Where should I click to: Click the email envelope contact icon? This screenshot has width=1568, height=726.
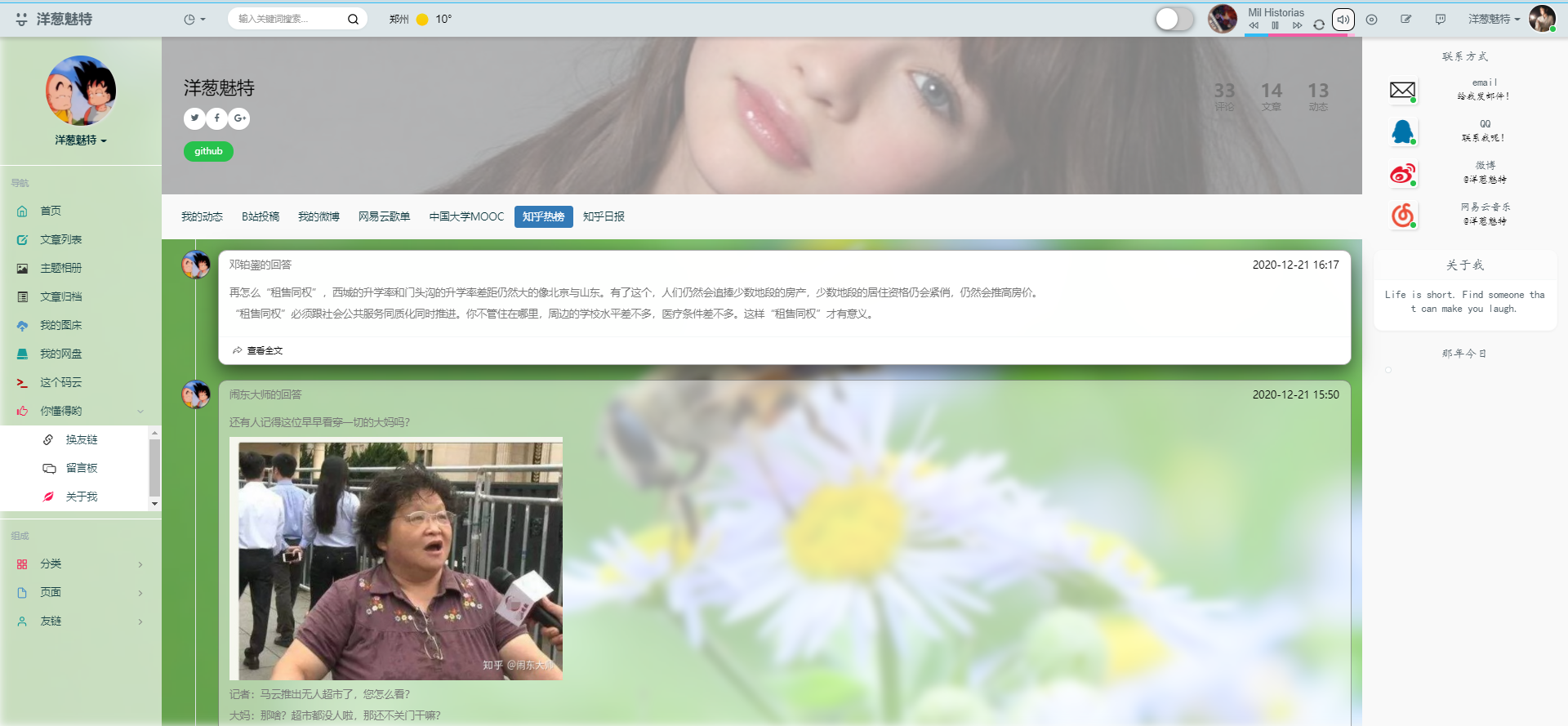[1402, 90]
